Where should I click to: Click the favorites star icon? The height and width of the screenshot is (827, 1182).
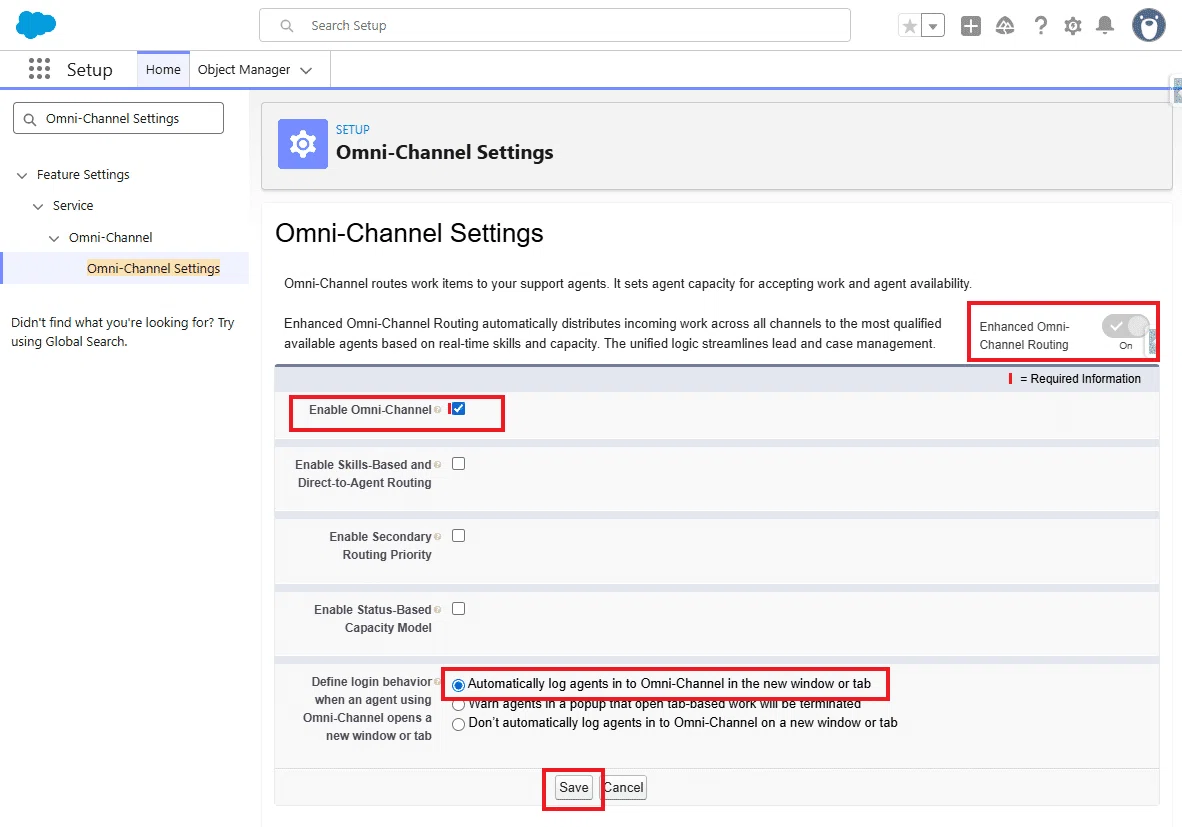[909, 26]
